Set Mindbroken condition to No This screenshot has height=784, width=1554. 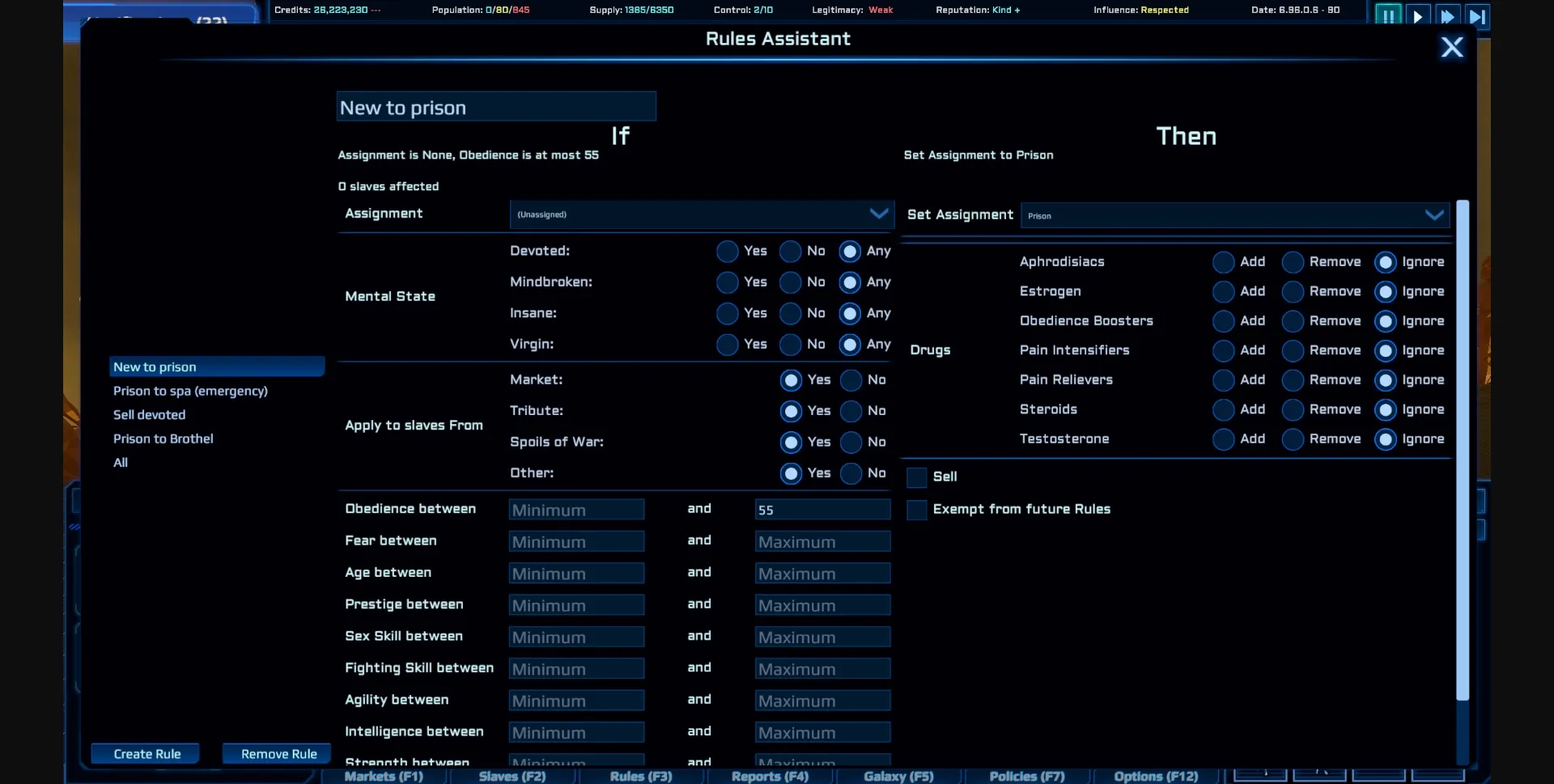point(791,282)
